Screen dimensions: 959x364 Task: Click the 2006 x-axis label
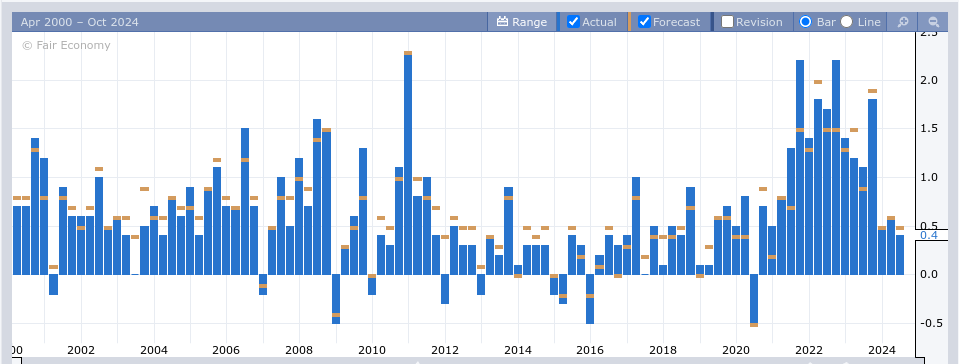point(226,351)
